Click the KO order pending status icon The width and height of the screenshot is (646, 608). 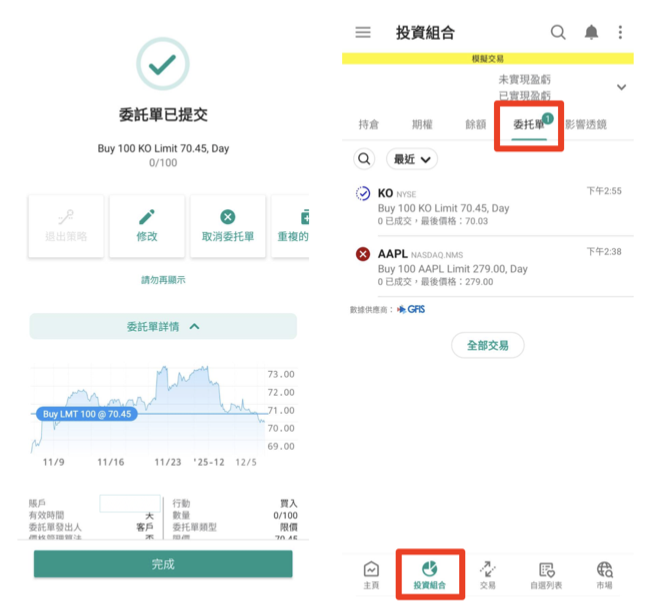[x=363, y=193]
